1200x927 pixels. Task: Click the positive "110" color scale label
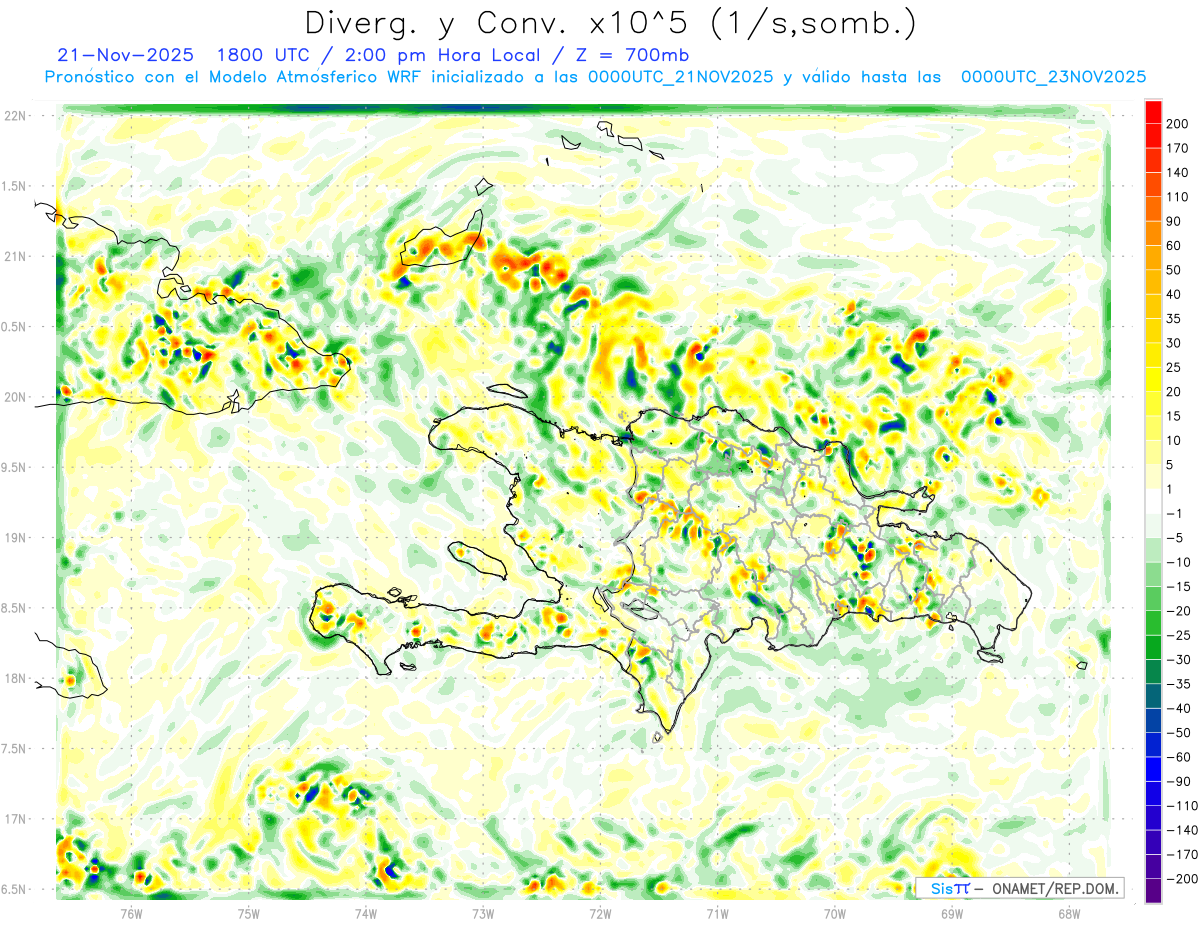coord(1178,197)
